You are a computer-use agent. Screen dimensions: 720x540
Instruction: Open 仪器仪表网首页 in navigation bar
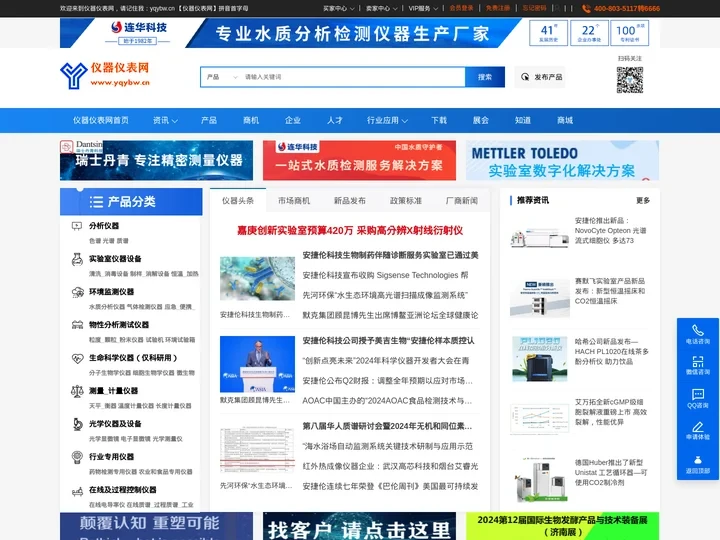click(x=101, y=120)
